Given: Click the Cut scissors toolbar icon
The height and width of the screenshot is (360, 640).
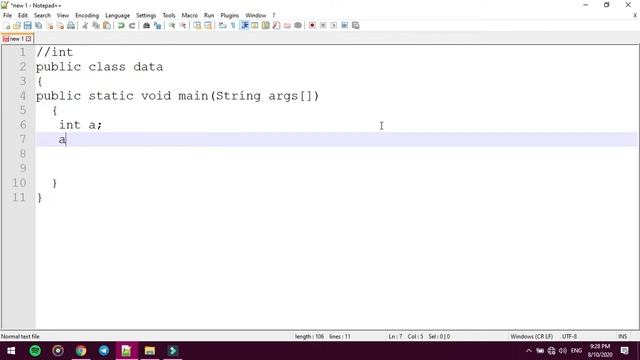Looking at the screenshot, I should (85, 25).
